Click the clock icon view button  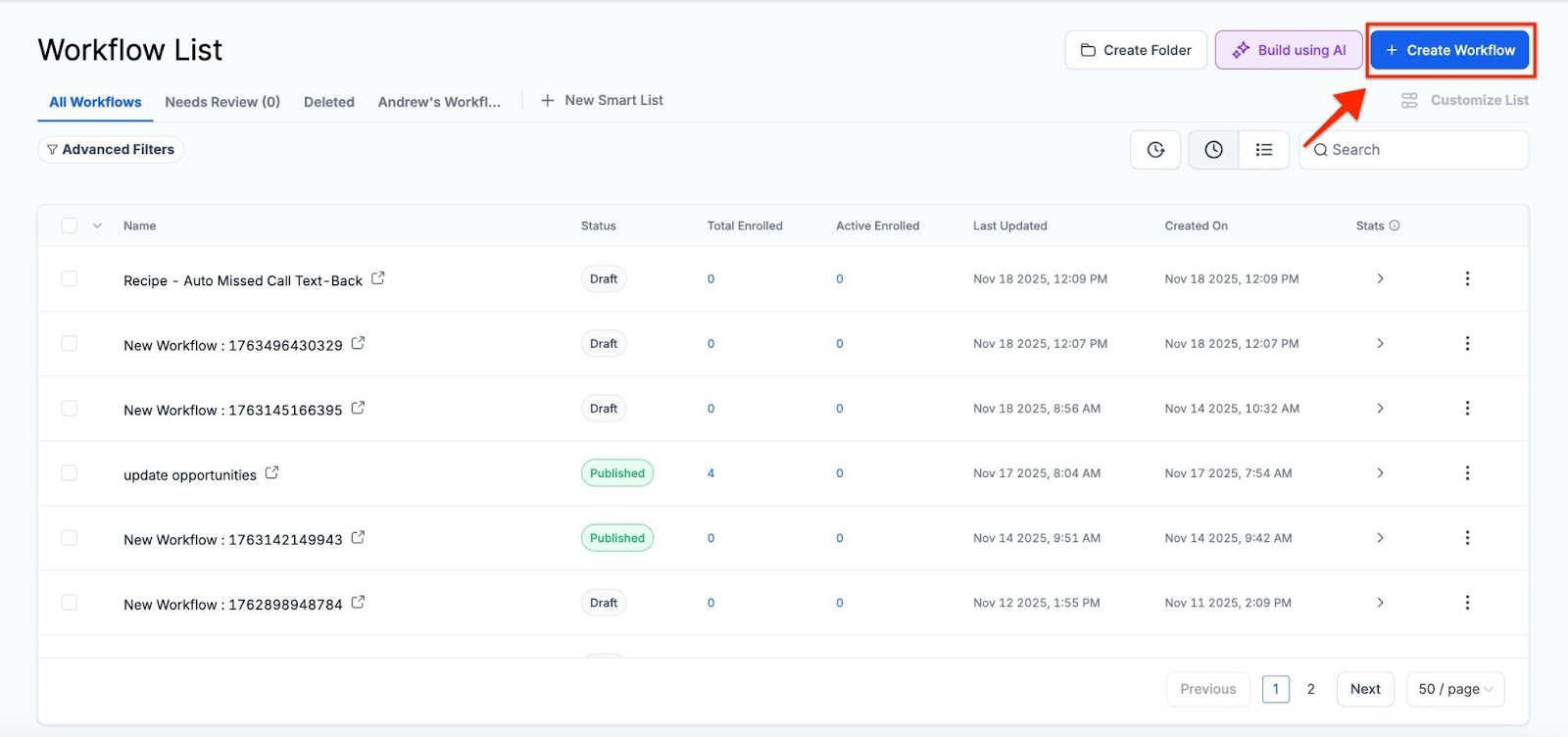[1213, 150]
